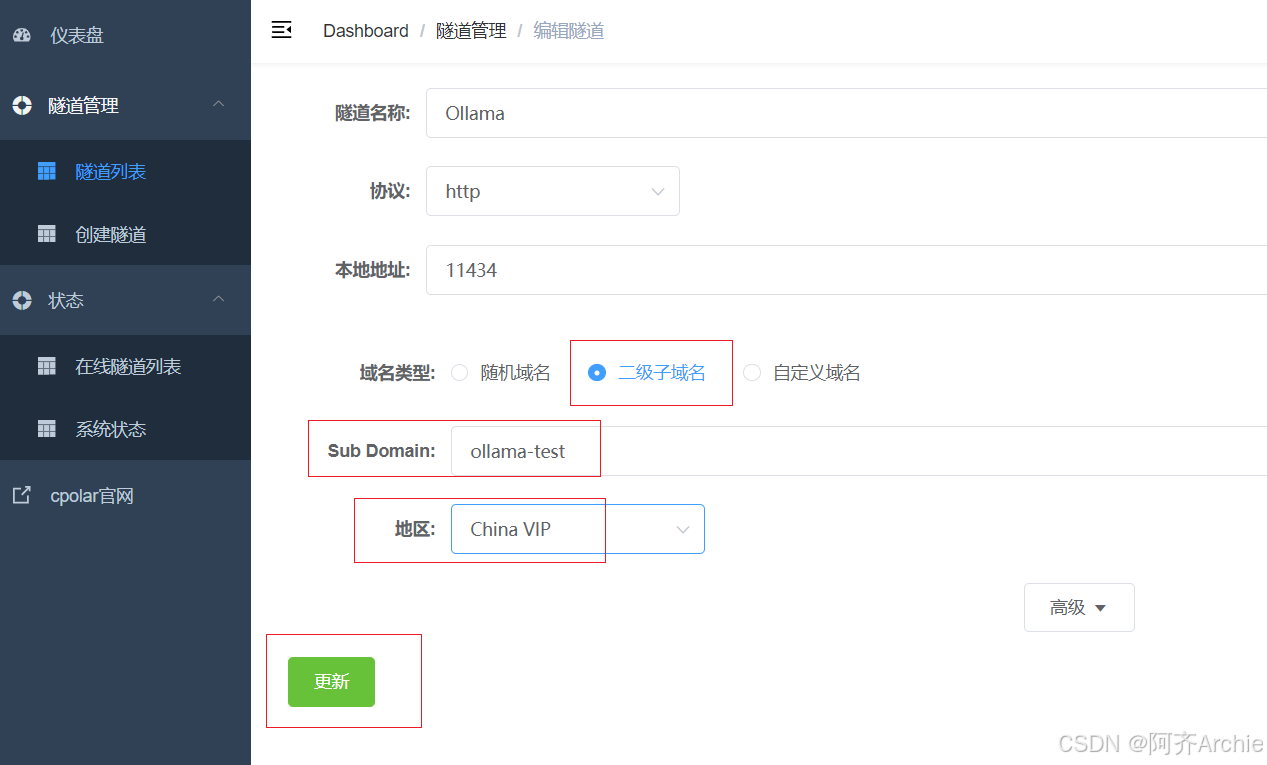Screen dimensions: 1267x765
Task: Open the 协议 http dropdown
Action: pyautogui.click(x=553, y=191)
